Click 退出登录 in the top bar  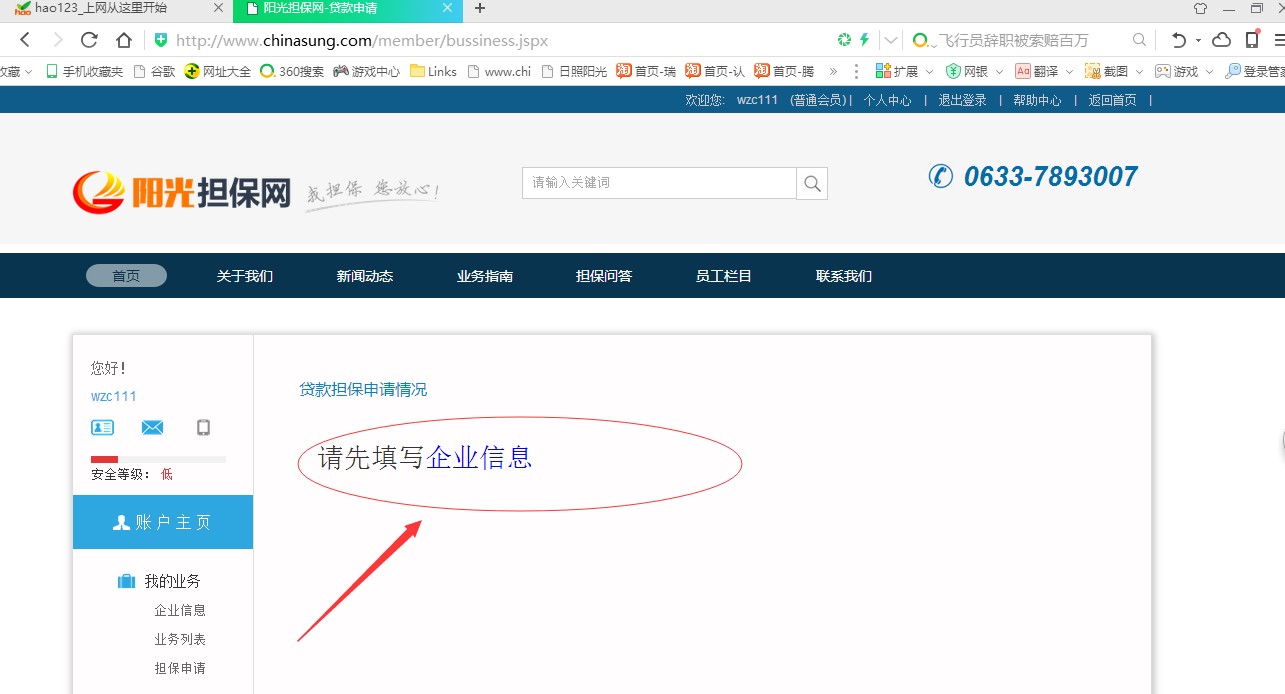point(962,100)
